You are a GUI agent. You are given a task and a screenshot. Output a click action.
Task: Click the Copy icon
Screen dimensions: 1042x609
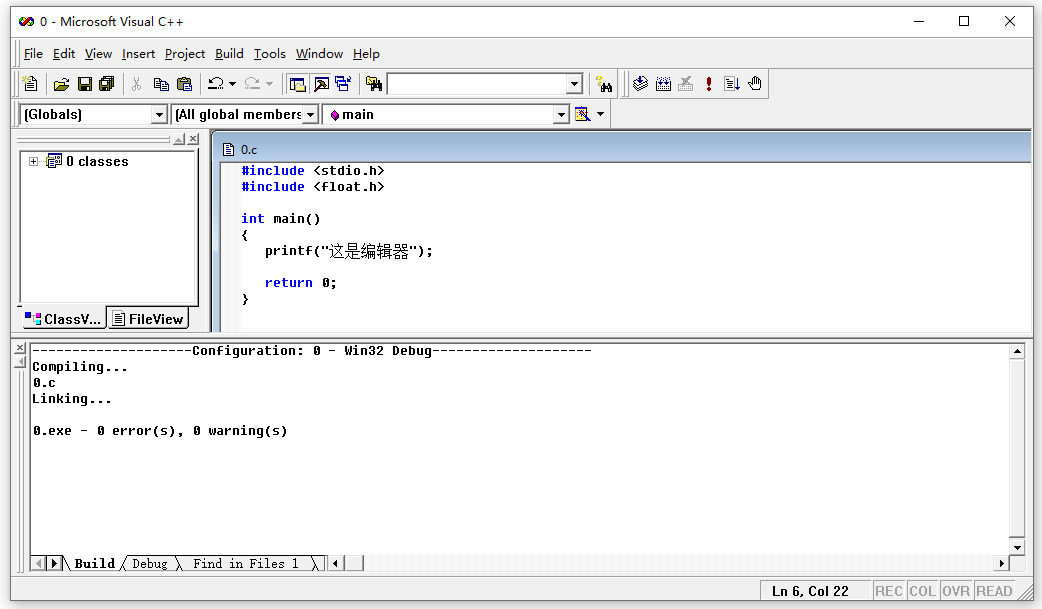point(161,84)
